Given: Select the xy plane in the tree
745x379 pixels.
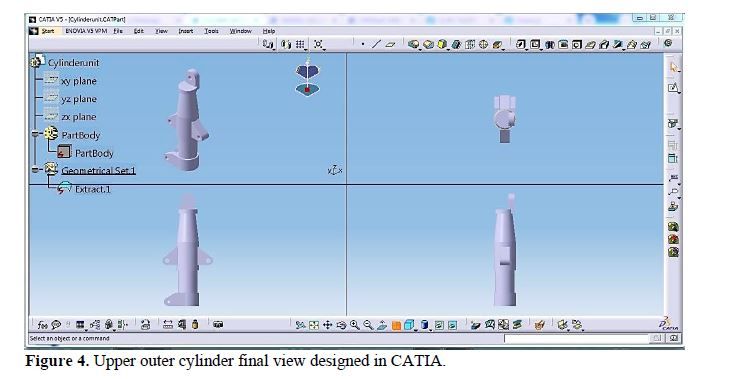Looking at the screenshot, I should (x=78, y=81).
